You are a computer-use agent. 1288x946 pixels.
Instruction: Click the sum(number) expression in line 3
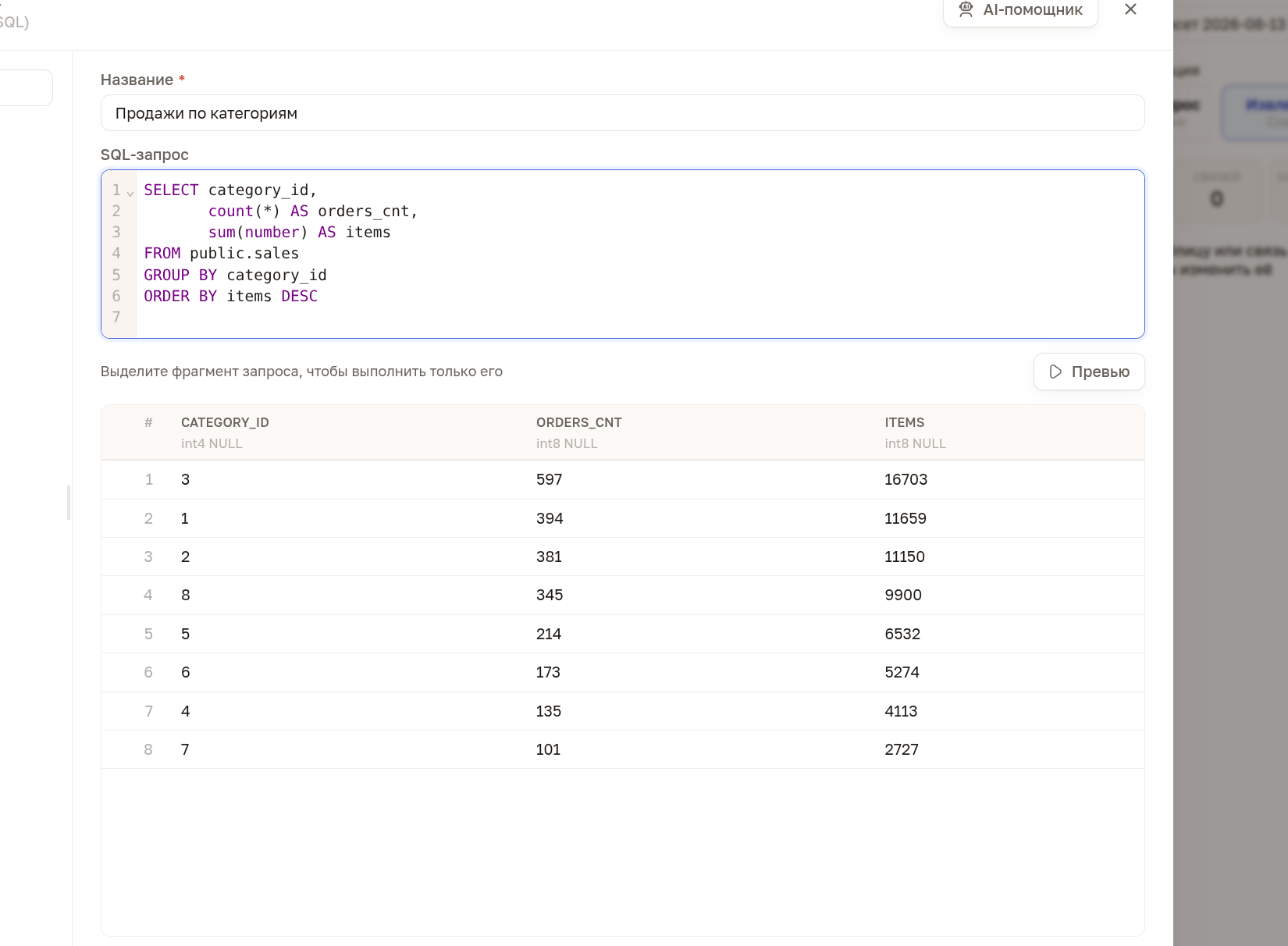(258, 232)
